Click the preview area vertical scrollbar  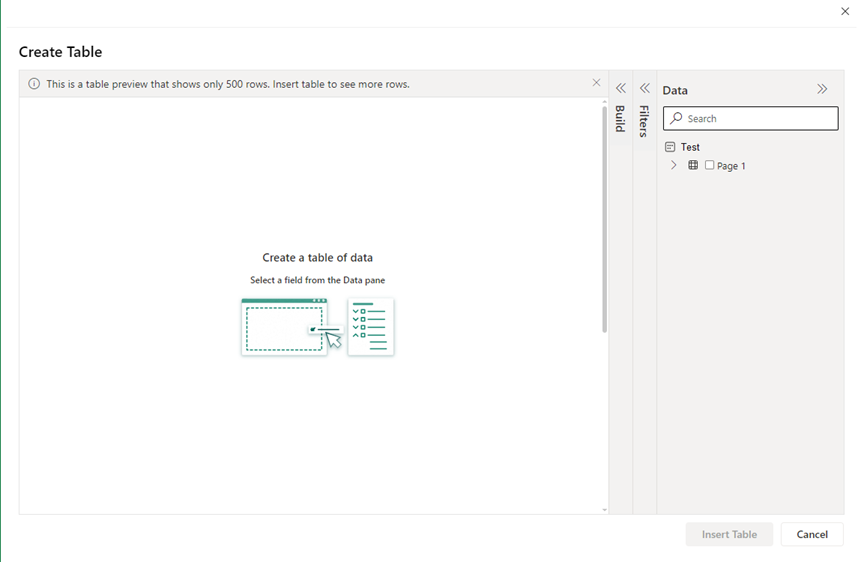tap(605, 220)
